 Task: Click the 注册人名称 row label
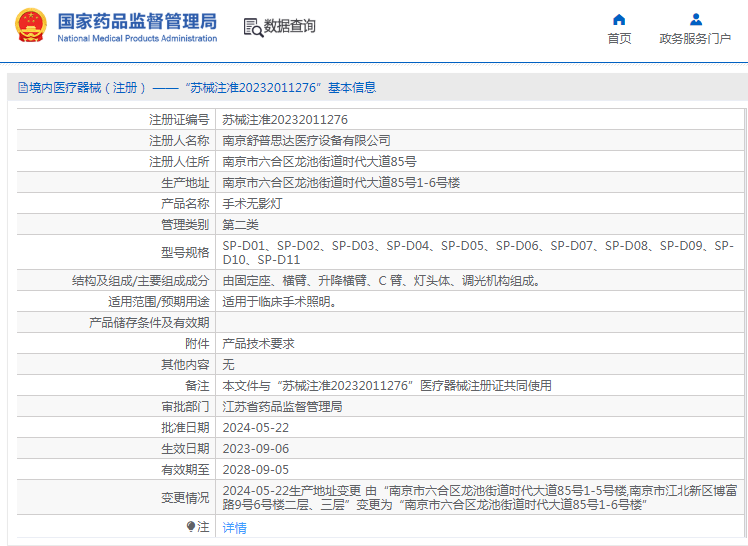[179, 141]
